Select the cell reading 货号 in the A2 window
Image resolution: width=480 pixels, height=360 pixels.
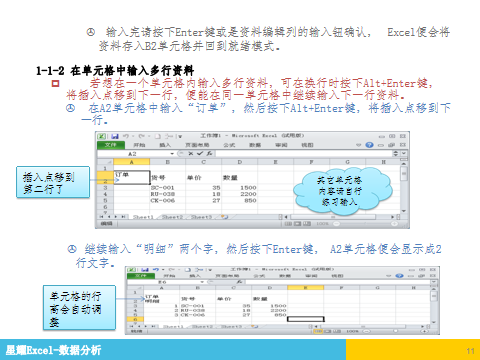tap(168, 177)
